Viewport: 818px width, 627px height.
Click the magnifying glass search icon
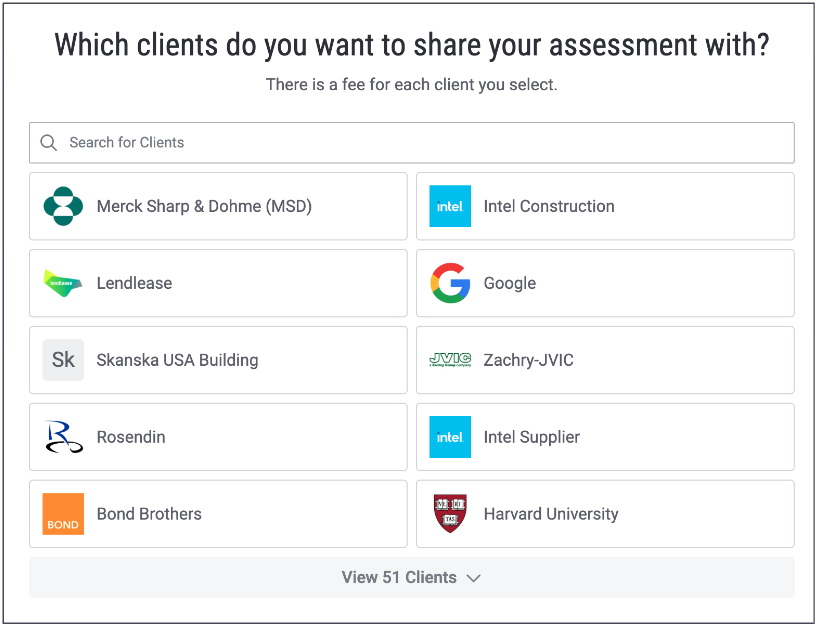(x=49, y=143)
